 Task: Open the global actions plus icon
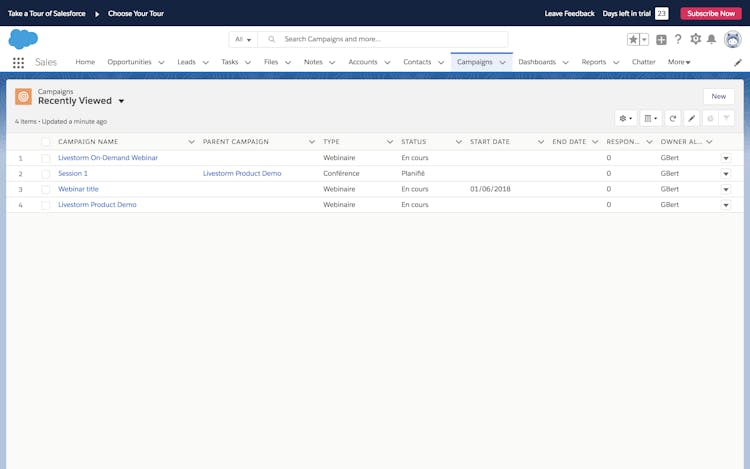point(661,39)
